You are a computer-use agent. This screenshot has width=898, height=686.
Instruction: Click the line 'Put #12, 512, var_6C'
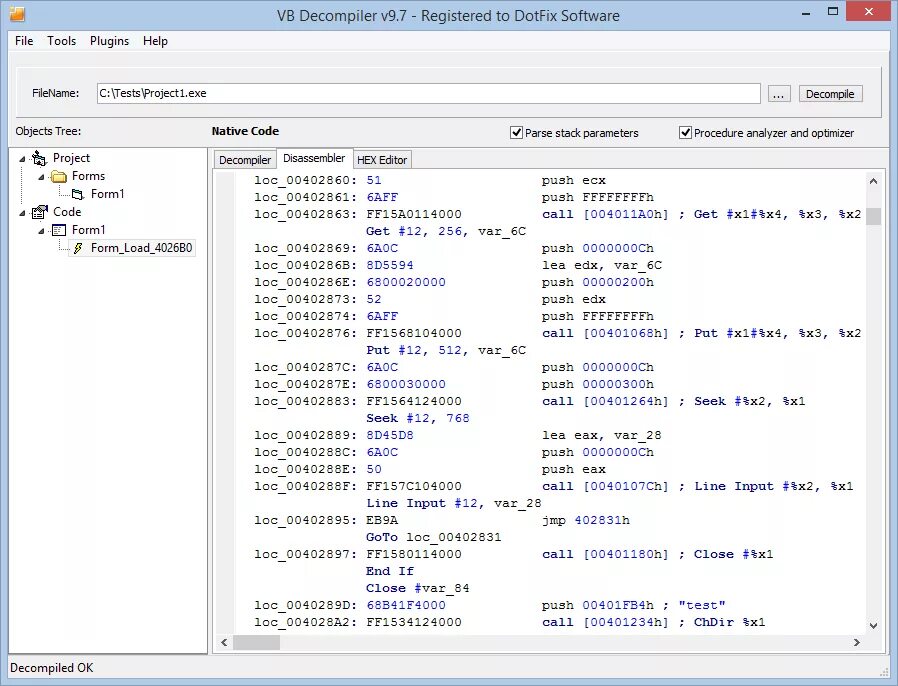[446, 350]
